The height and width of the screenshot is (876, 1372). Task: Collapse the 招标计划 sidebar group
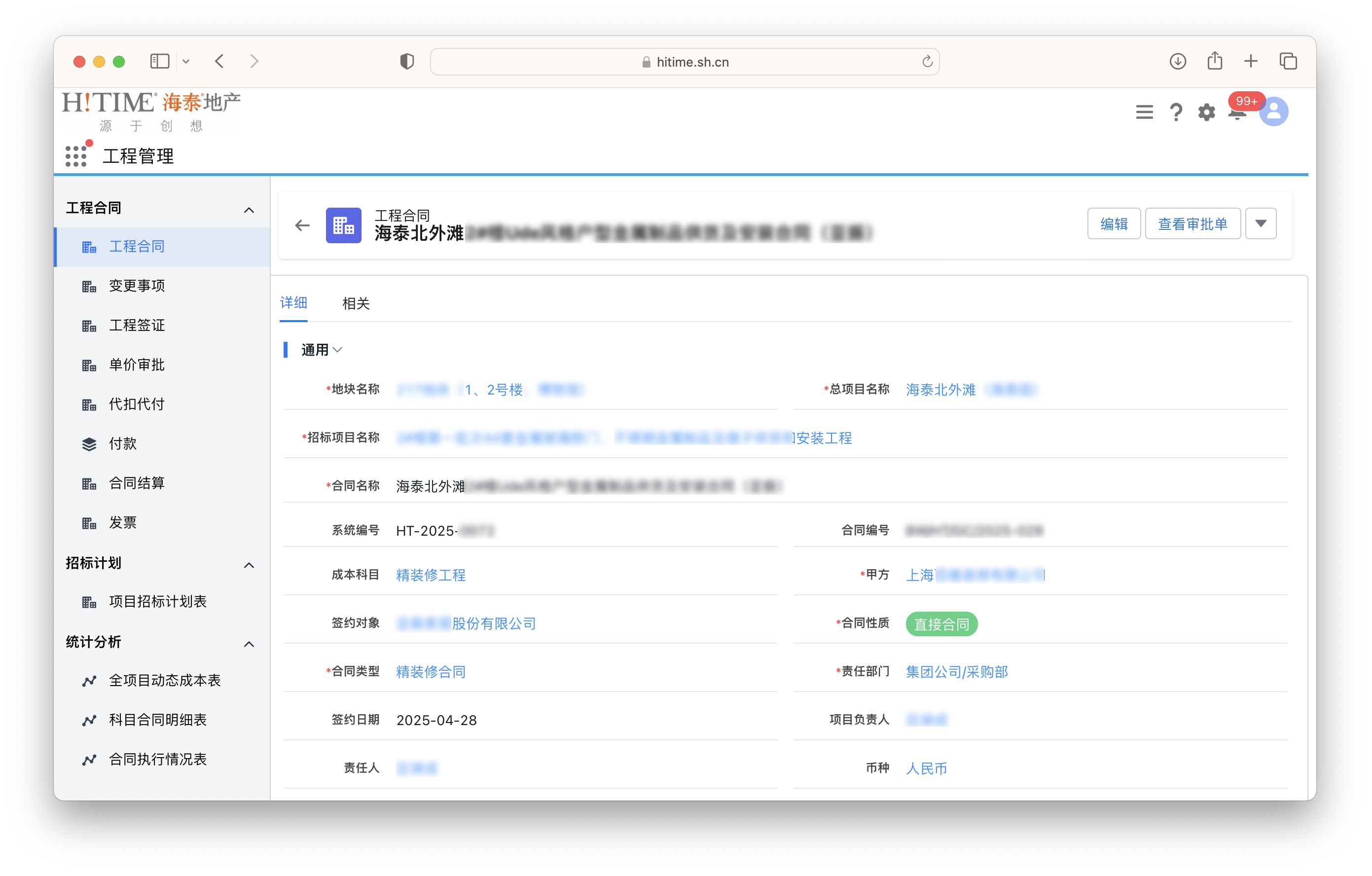[249, 565]
